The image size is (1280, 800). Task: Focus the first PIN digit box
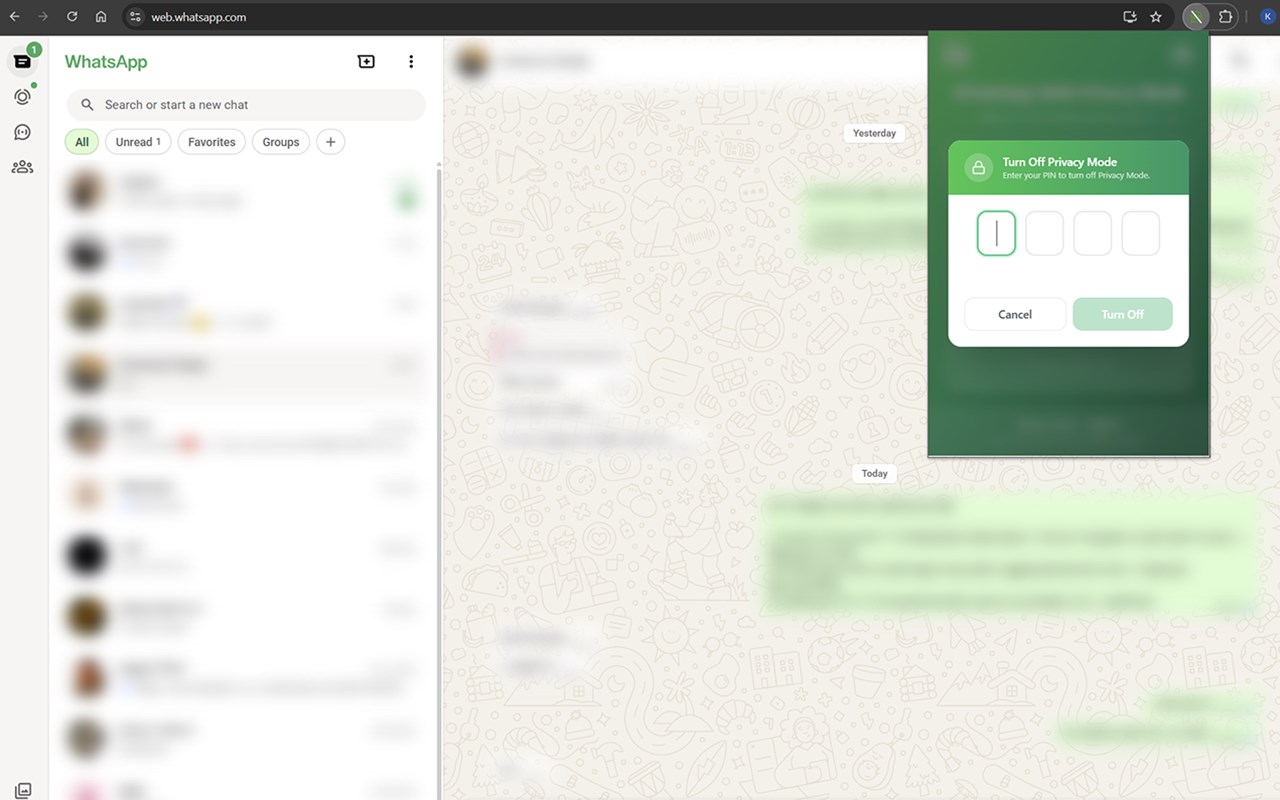(996, 233)
